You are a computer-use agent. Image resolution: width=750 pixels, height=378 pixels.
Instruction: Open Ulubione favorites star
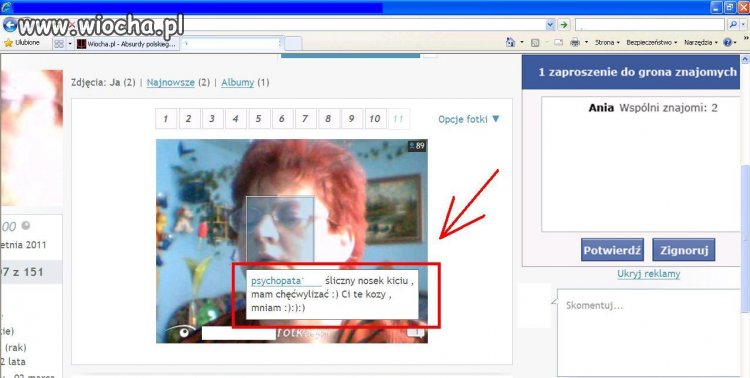(x=22, y=43)
